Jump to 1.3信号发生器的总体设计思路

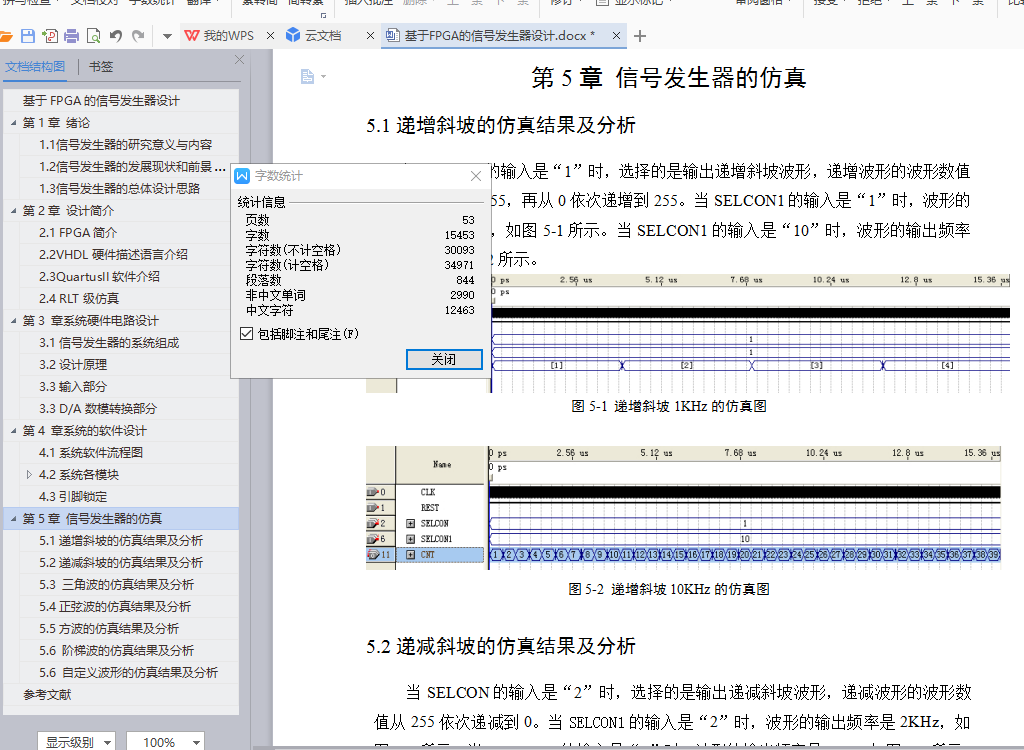click(121, 188)
